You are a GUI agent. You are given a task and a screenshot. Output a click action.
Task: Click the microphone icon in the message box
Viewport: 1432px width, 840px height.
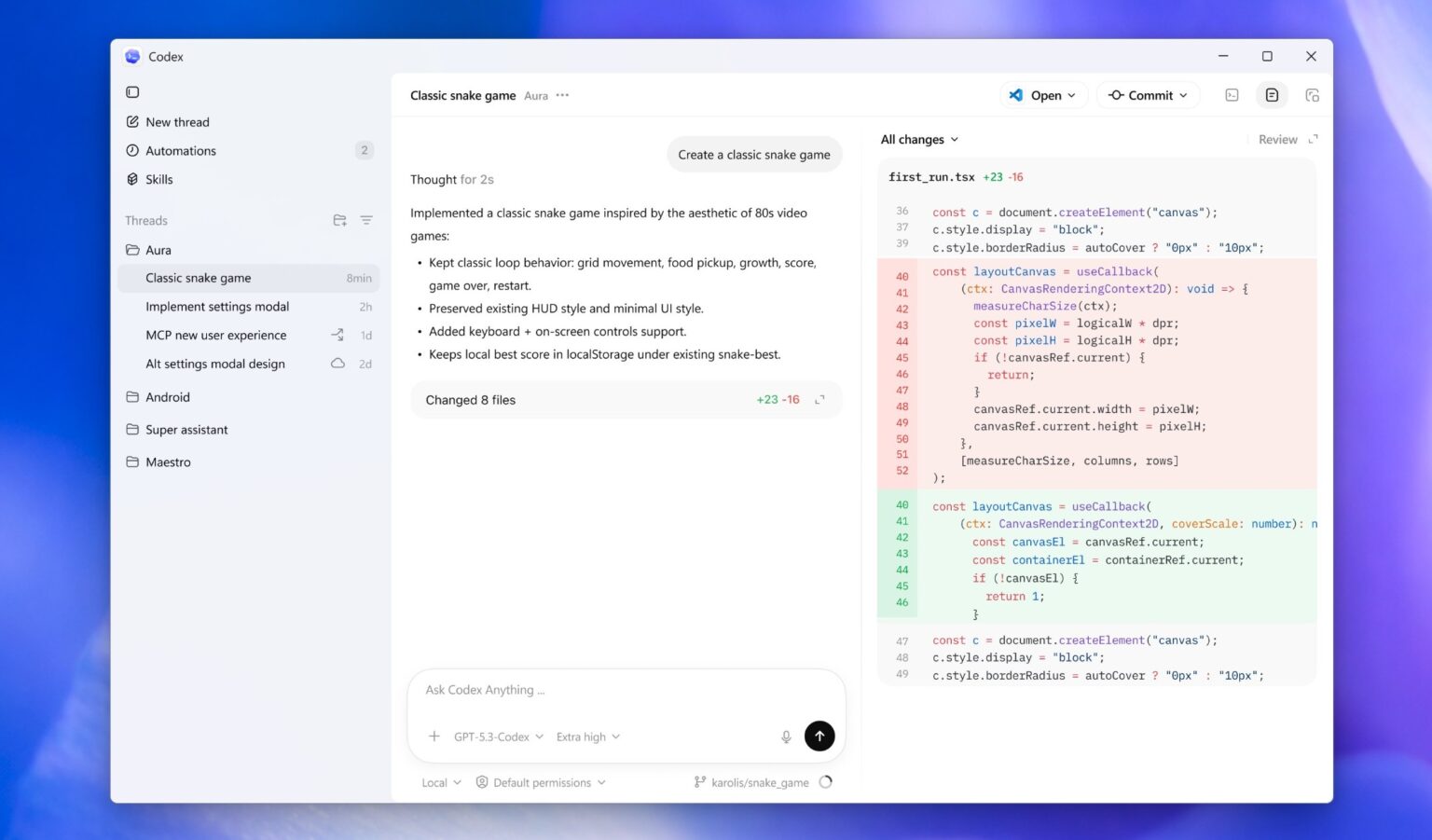pyautogui.click(x=786, y=737)
